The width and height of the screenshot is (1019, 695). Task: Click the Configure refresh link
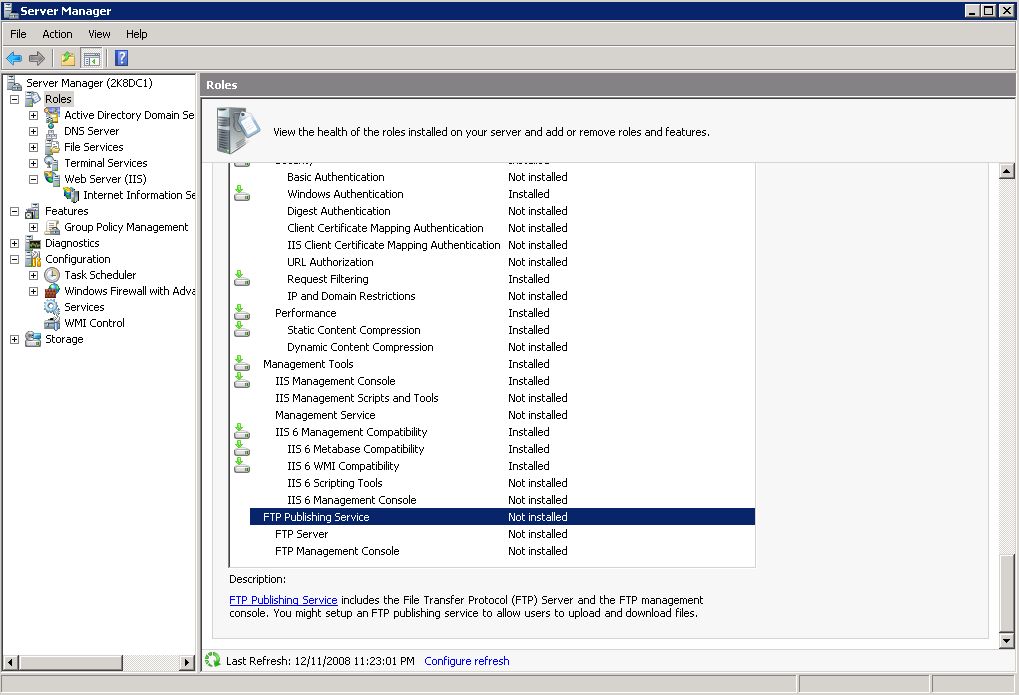click(x=466, y=661)
